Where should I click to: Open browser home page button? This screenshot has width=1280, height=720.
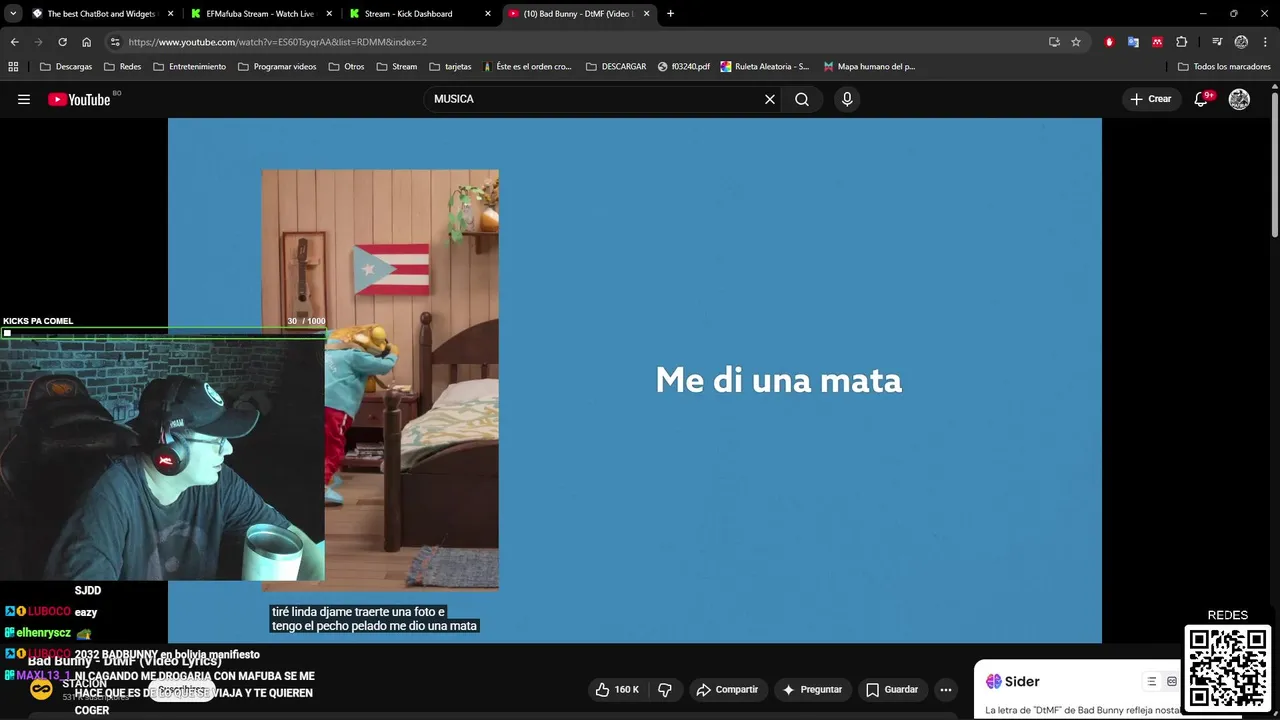[86, 42]
